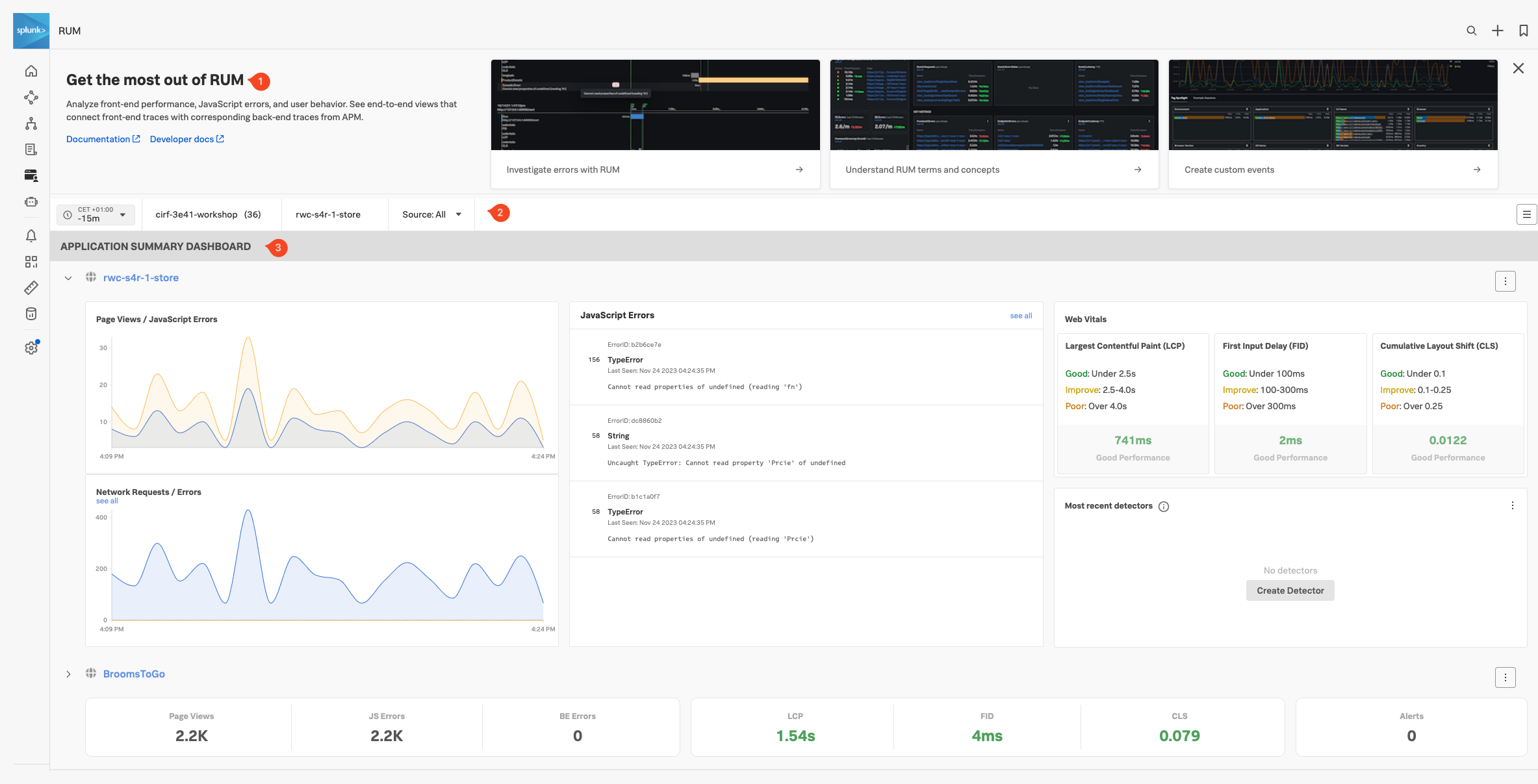Viewport: 1538px width, 784px height.
Task: Expand the BroomsToGo section
Action: pyautogui.click(x=68, y=674)
